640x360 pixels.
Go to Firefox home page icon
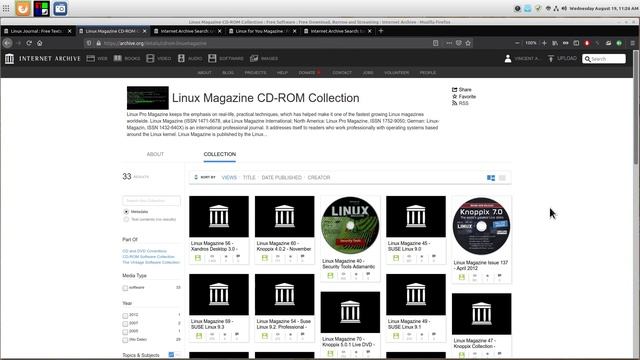[40, 43]
